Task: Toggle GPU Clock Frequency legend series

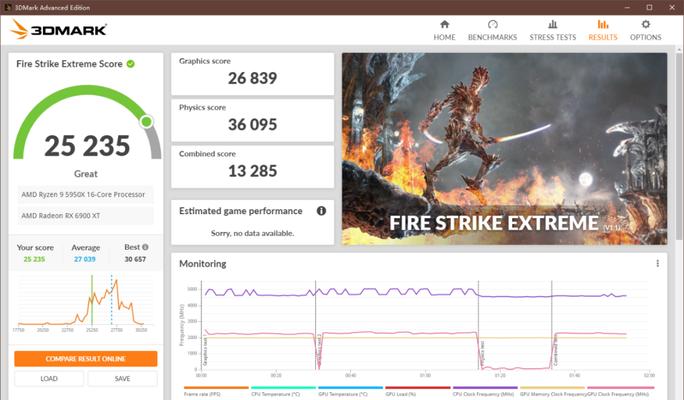Action: [620, 391]
